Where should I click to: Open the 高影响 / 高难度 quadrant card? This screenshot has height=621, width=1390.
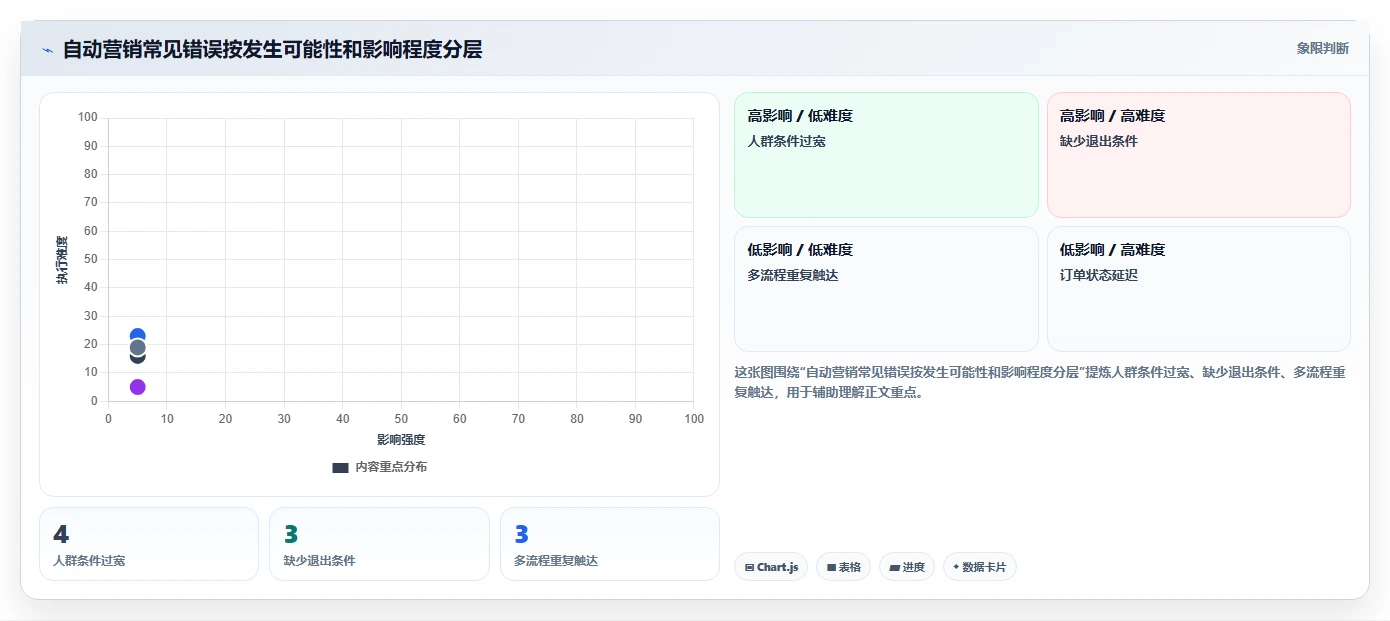pos(1198,155)
